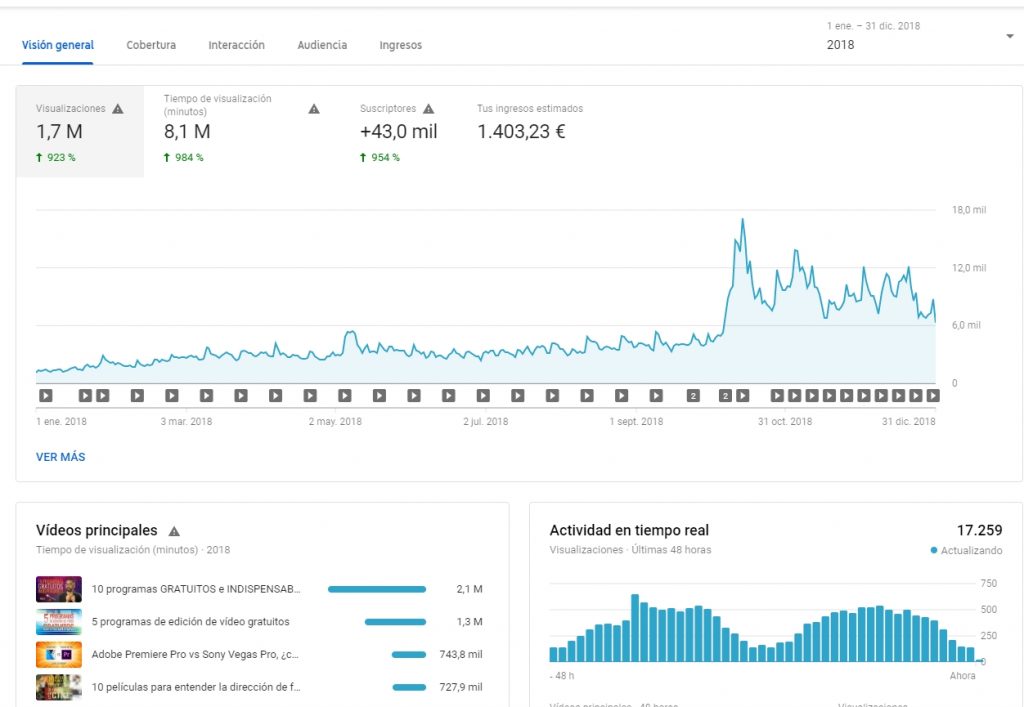This screenshot has height=707, width=1024.
Task: Go to the Ingresos tab
Action: tap(400, 45)
